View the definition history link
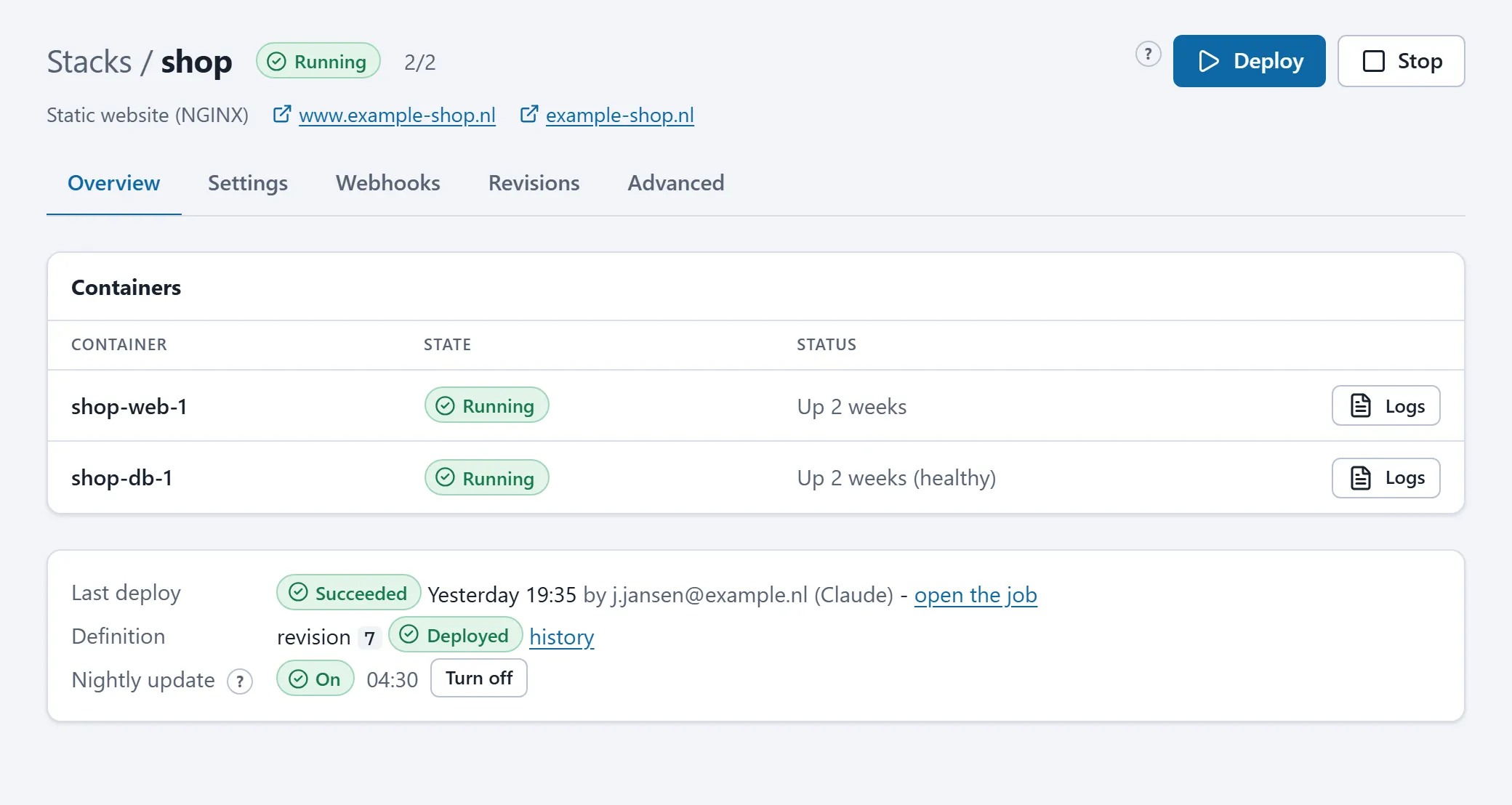The width and height of the screenshot is (1512, 805). (x=562, y=637)
